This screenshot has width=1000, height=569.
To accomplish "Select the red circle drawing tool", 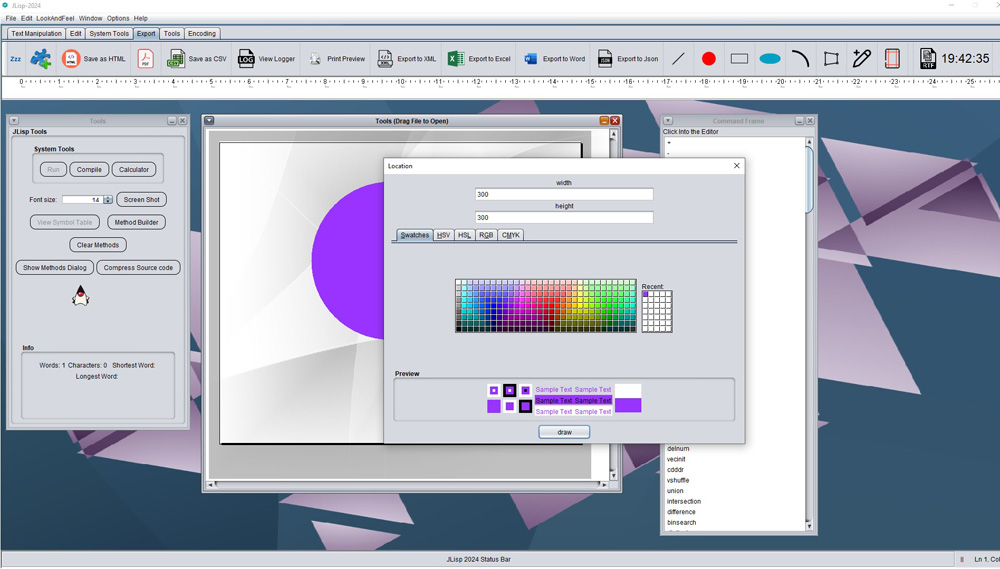I will (709, 59).
